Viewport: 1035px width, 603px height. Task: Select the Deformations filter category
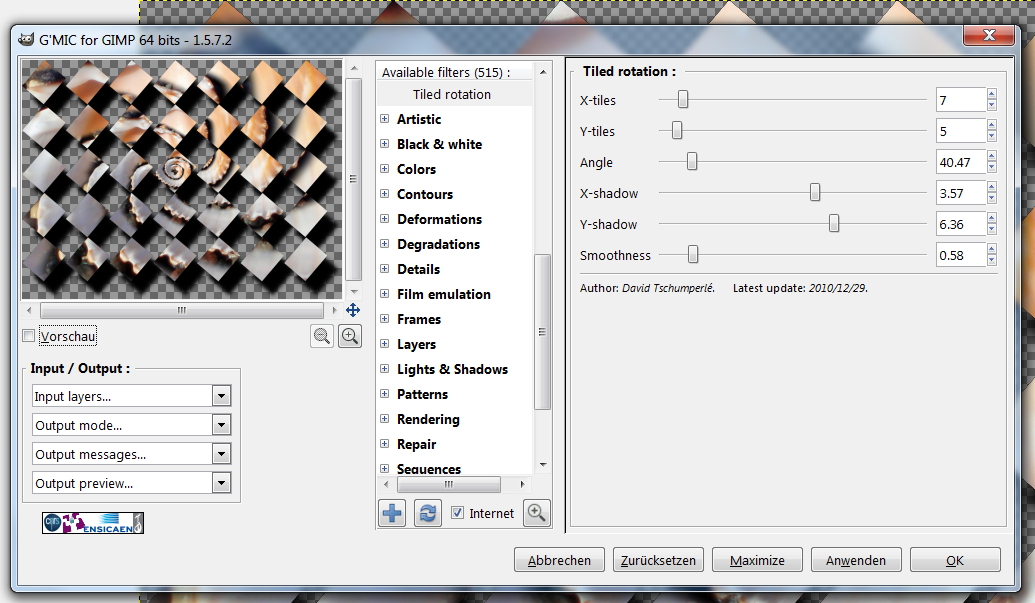439,219
